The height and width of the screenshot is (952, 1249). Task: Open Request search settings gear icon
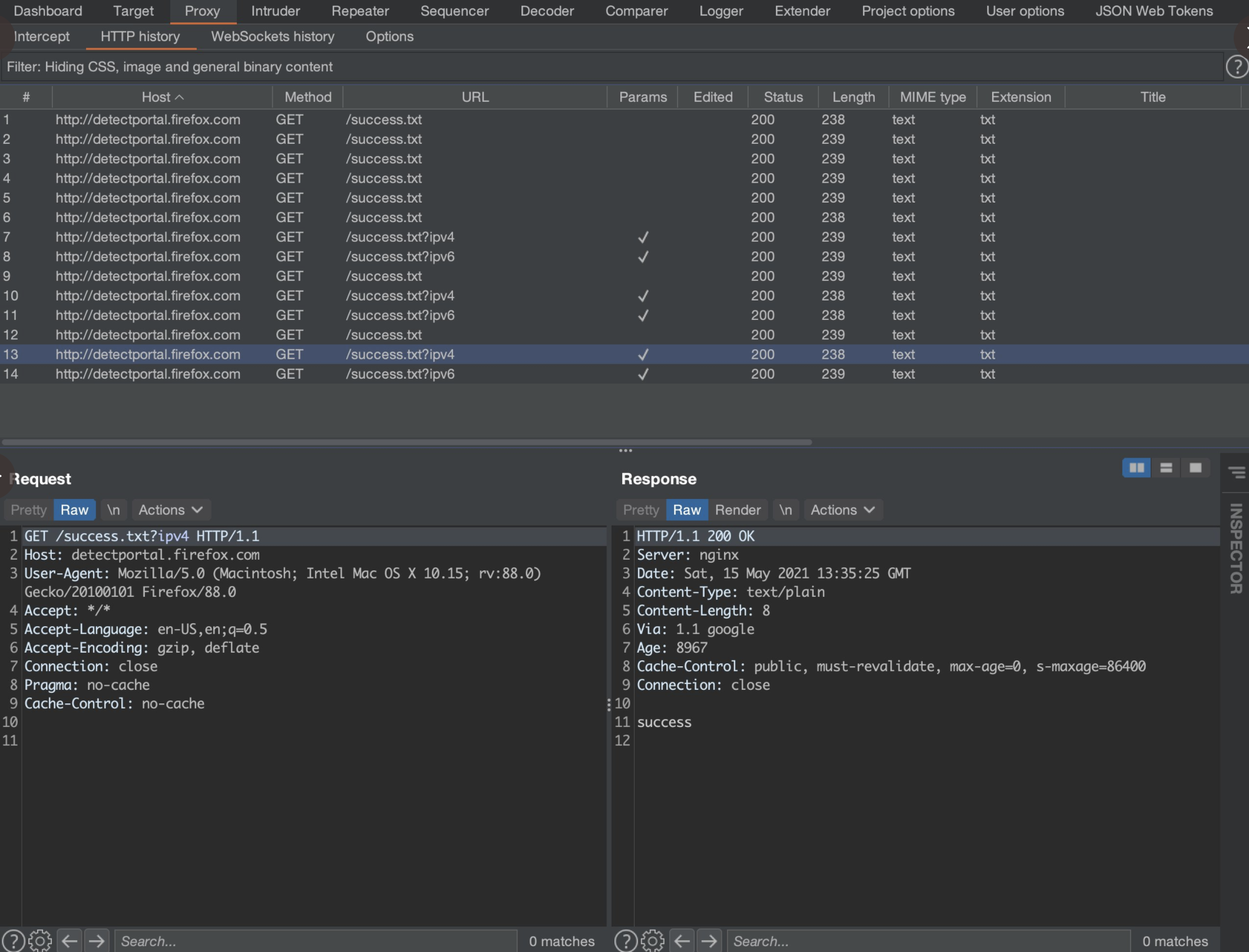[40, 941]
